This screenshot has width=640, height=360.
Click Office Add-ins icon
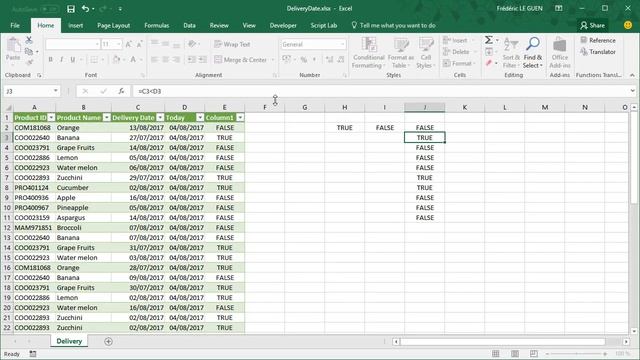click(560, 45)
